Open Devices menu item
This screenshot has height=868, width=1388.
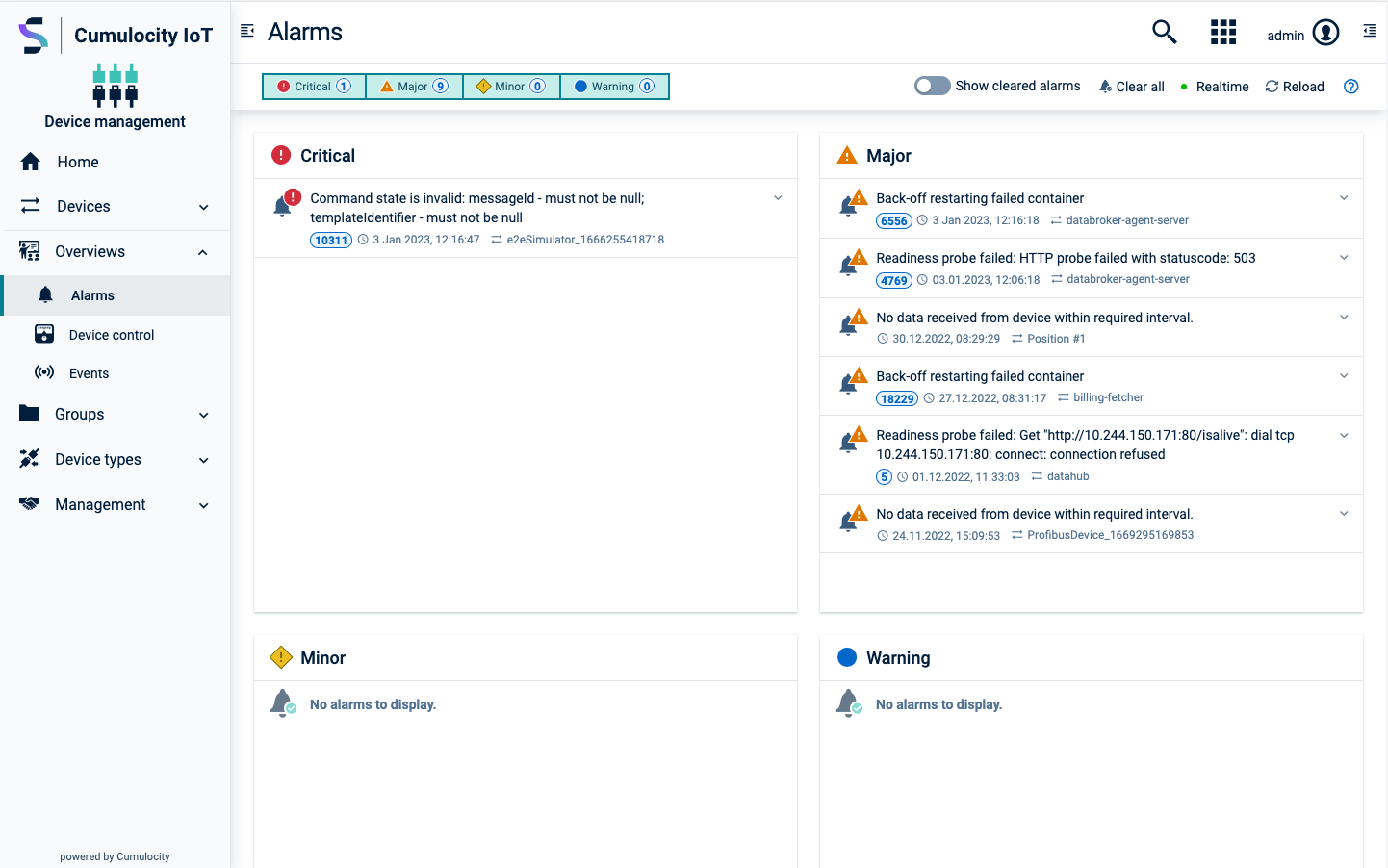(x=116, y=206)
